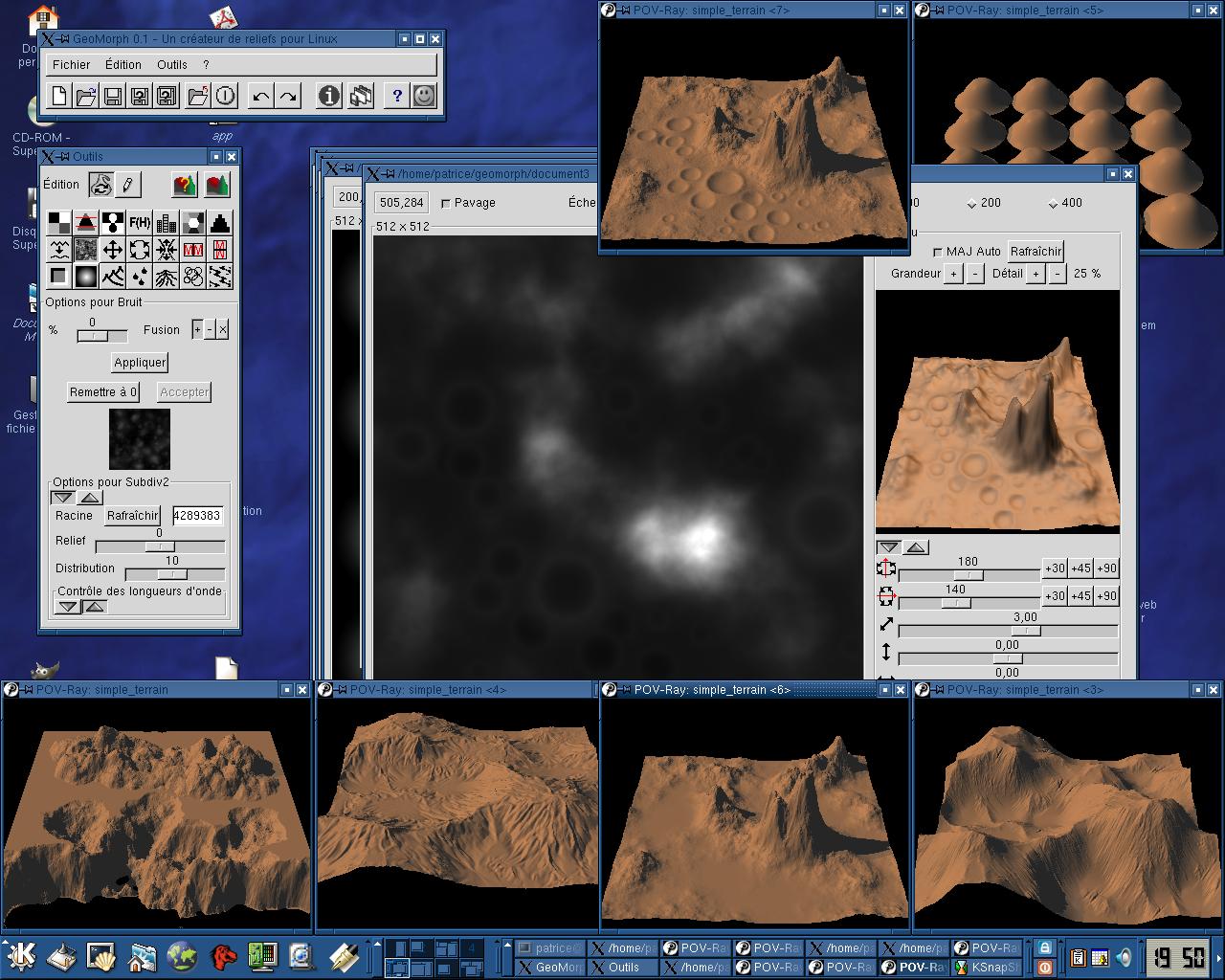
Task: Click the redo arrow icon
Action: pyautogui.click(x=288, y=96)
